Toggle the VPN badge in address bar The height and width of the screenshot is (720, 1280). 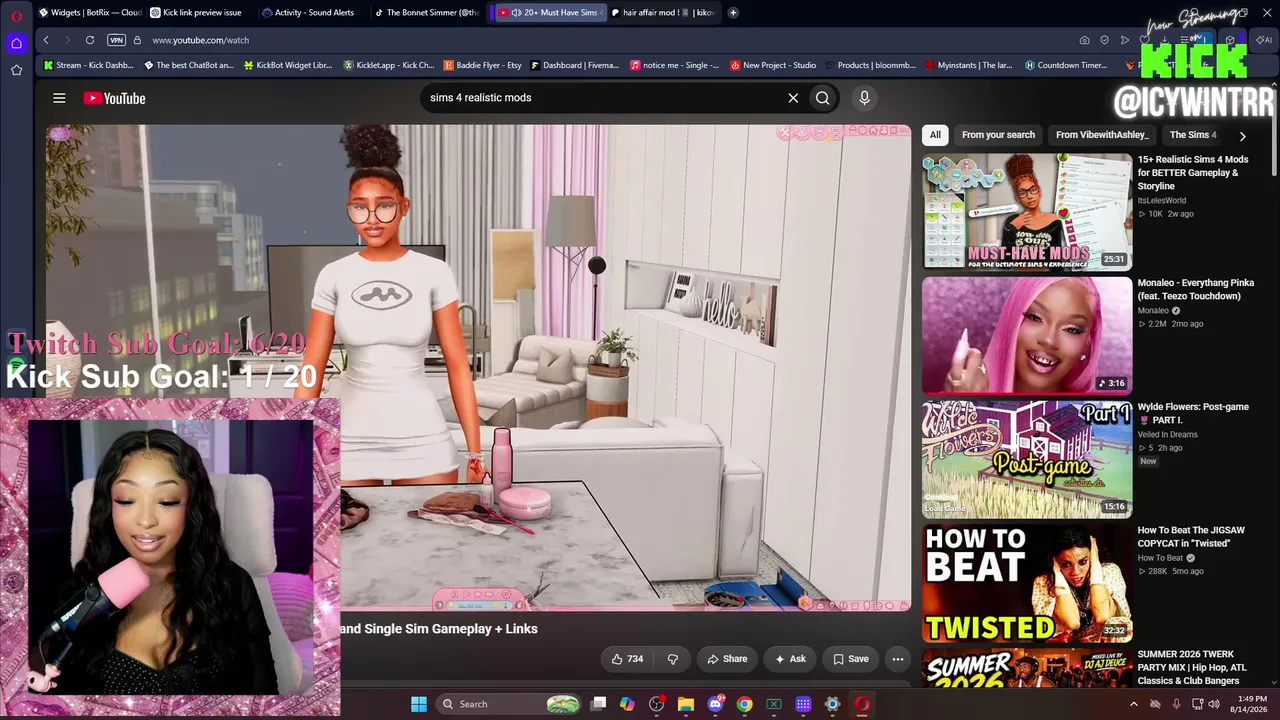pyautogui.click(x=116, y=40)
